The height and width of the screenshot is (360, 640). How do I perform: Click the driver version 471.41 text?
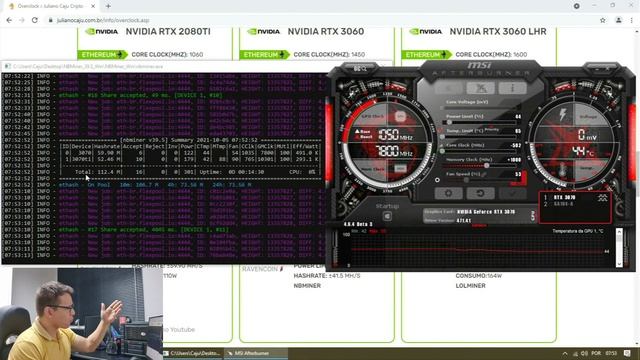pos(463,220)
